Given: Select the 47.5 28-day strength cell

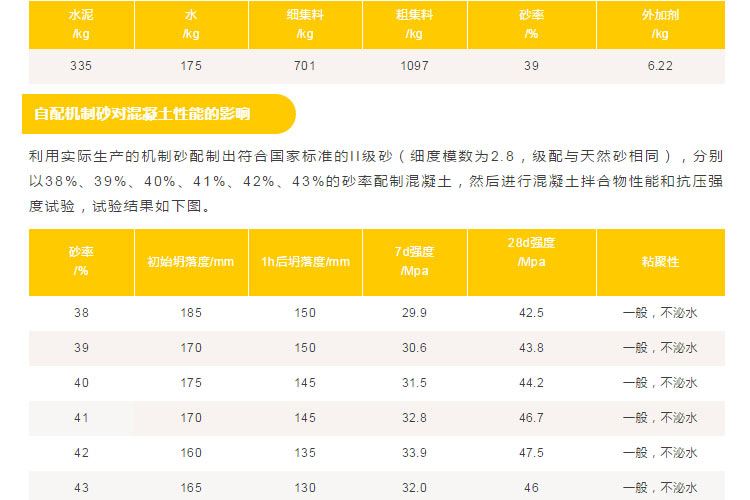Looking at the screenshot, I should tap(532, 453).
